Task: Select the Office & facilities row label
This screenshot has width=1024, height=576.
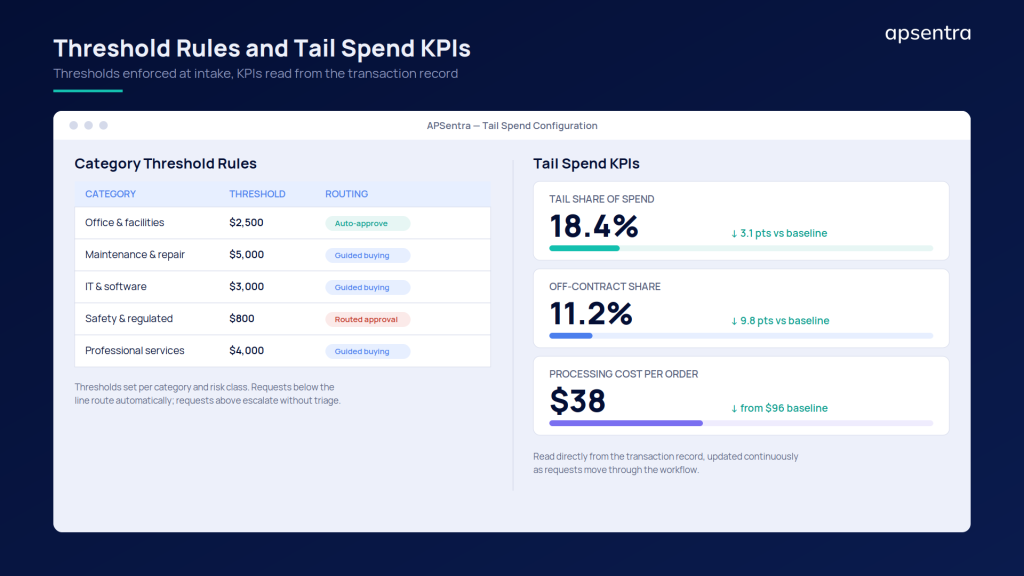Action: coord(125,223)
